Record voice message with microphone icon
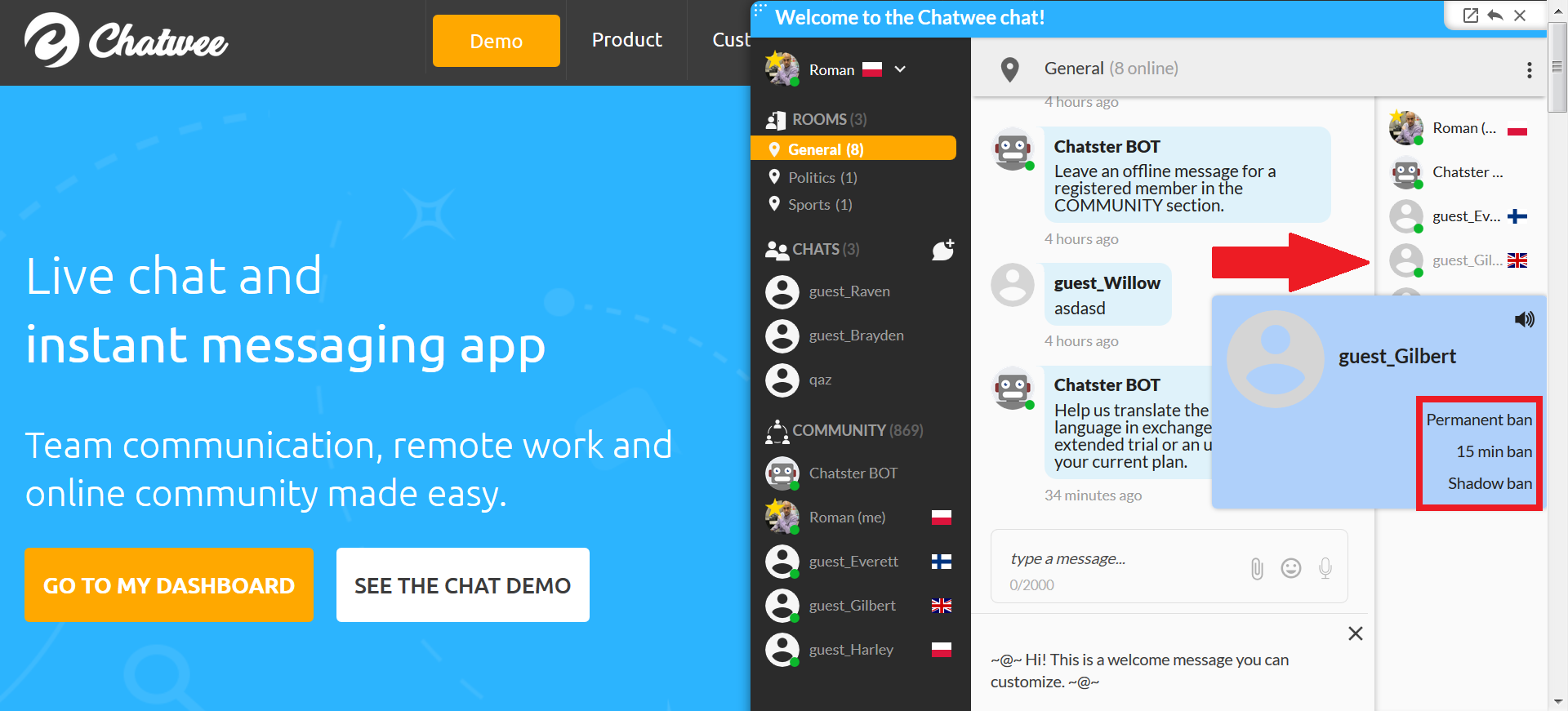The height and width of the screenshot is (711, 1568). (1325, 568)
